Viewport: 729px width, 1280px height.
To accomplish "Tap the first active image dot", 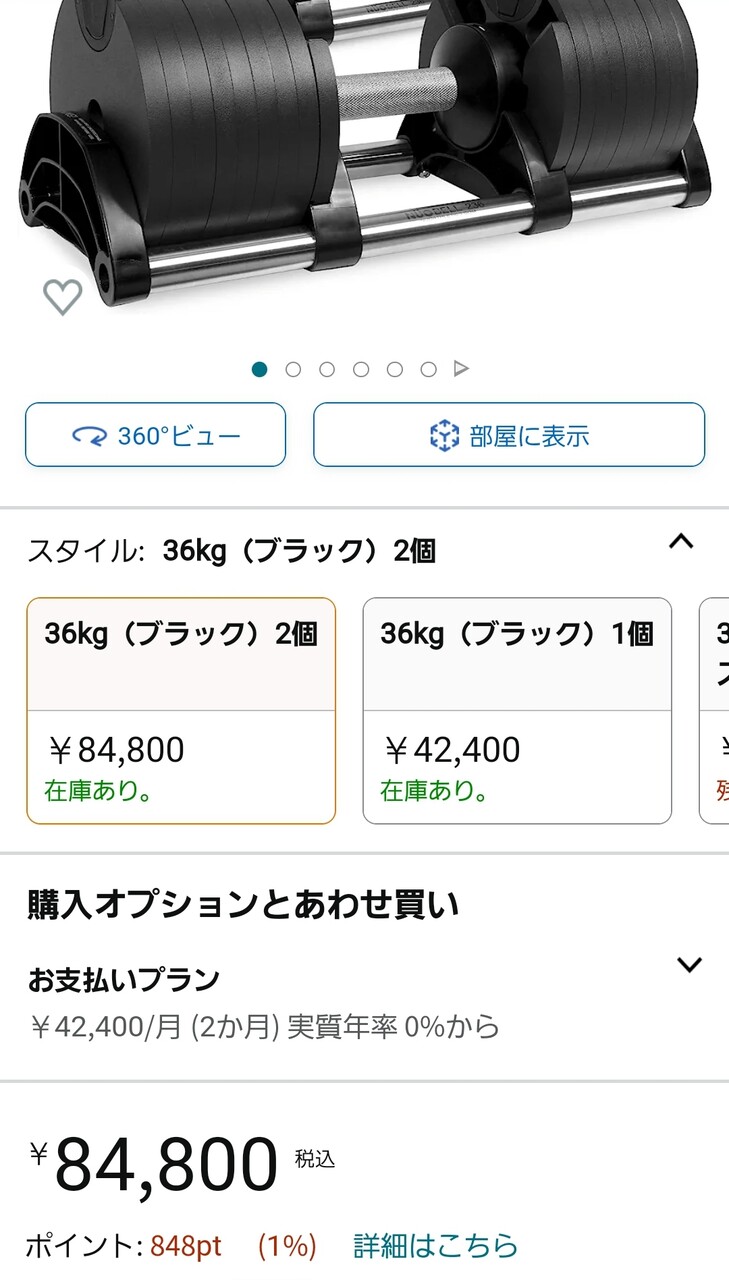I will pos(260,369).
